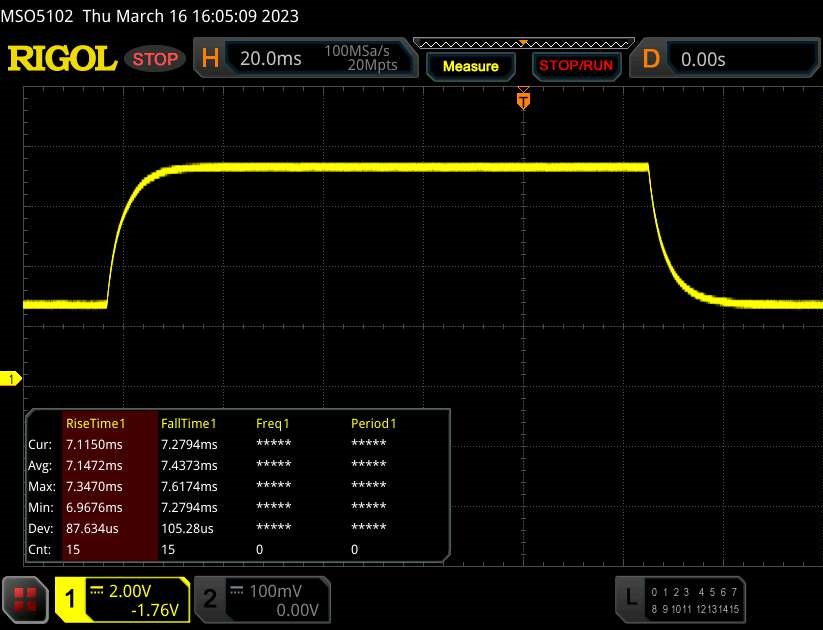Select the 0.00s delay value
This screenshot has width=823, height=630.
pos(703,60)
